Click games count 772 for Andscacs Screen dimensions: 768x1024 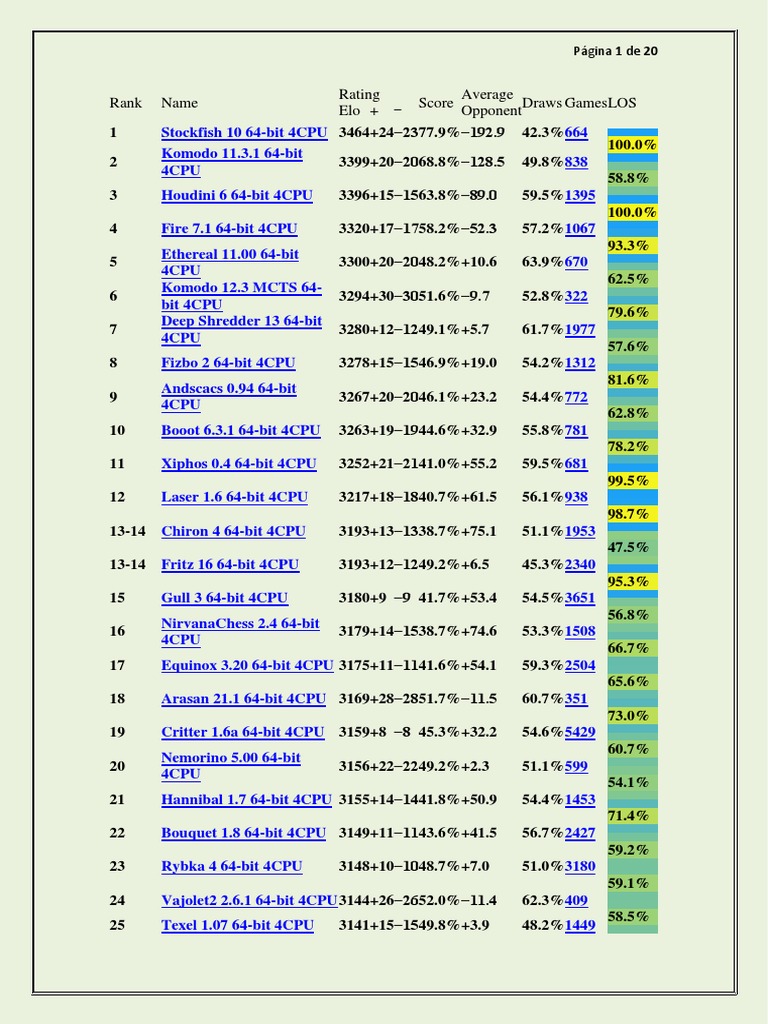coord(576,396)
